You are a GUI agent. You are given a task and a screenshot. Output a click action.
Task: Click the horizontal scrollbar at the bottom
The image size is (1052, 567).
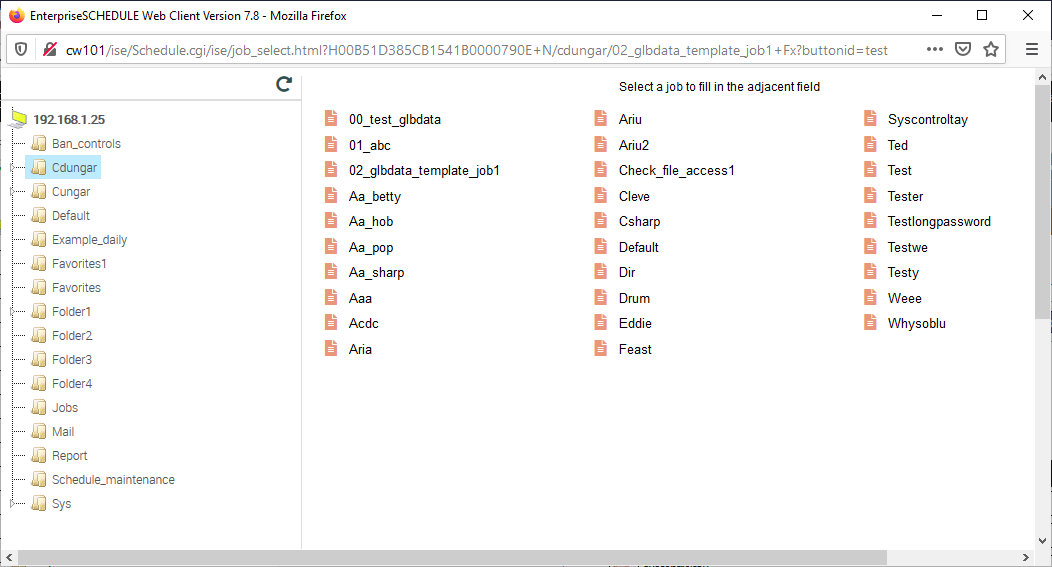(450, 557)
